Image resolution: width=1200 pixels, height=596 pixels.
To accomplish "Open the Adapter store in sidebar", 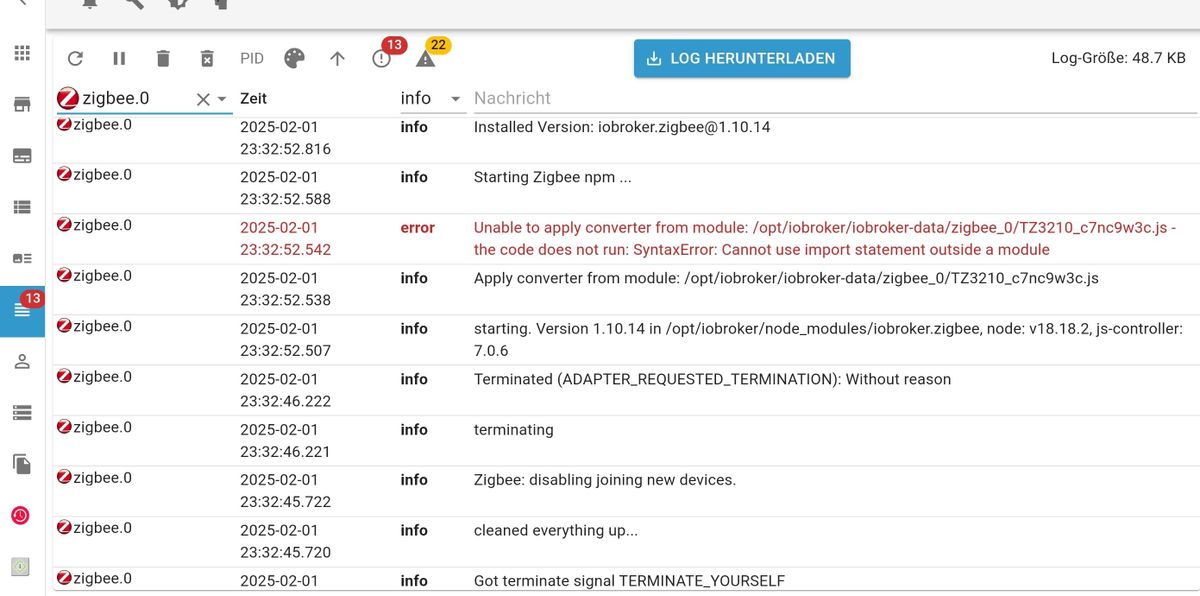I will coord(22,104).
